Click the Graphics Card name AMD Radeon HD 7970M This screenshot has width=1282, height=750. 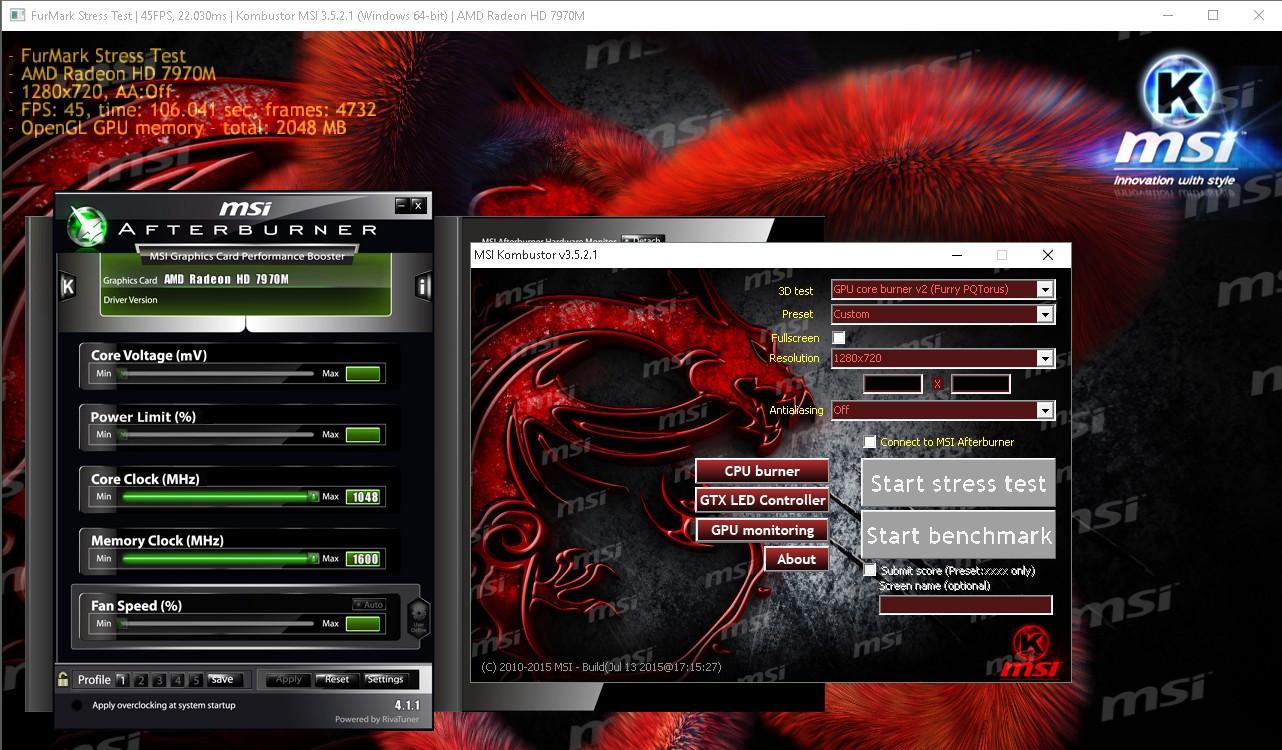(x=226, y=280)
